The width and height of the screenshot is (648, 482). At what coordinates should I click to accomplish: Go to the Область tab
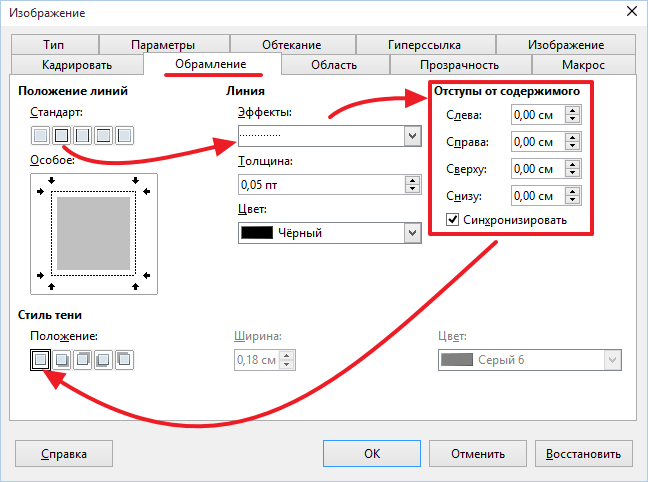pyautogui.click(x=335, y=65)
